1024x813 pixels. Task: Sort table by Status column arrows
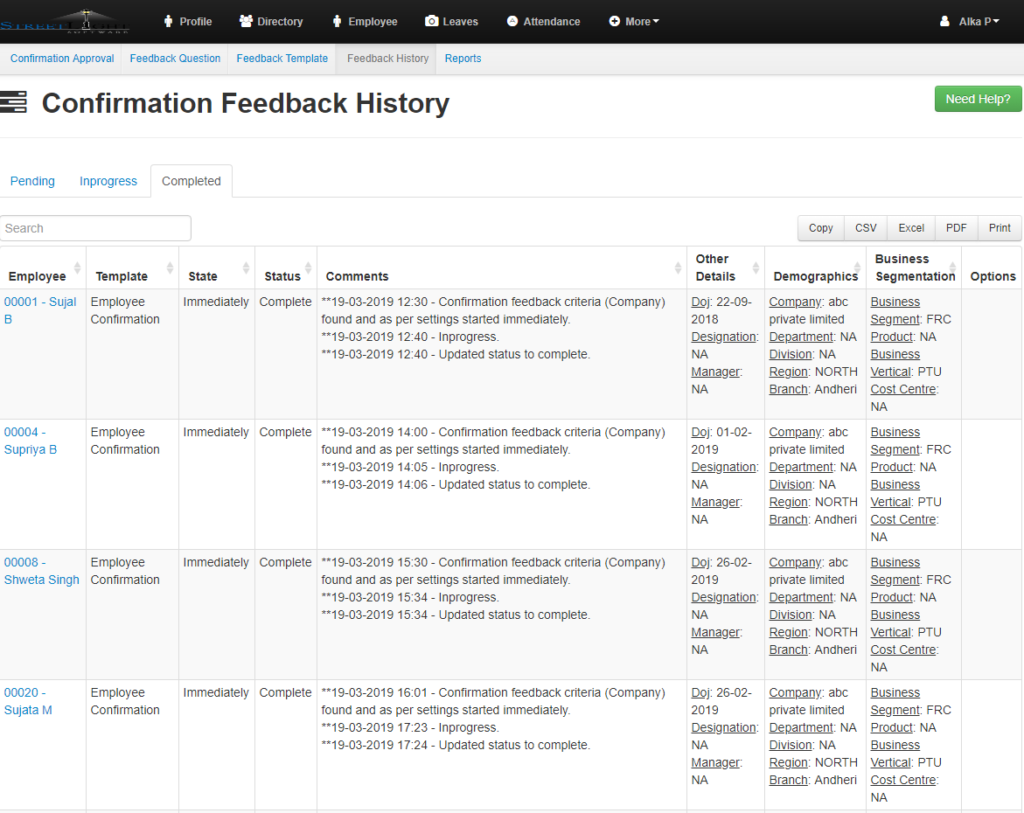click(308, 268)
